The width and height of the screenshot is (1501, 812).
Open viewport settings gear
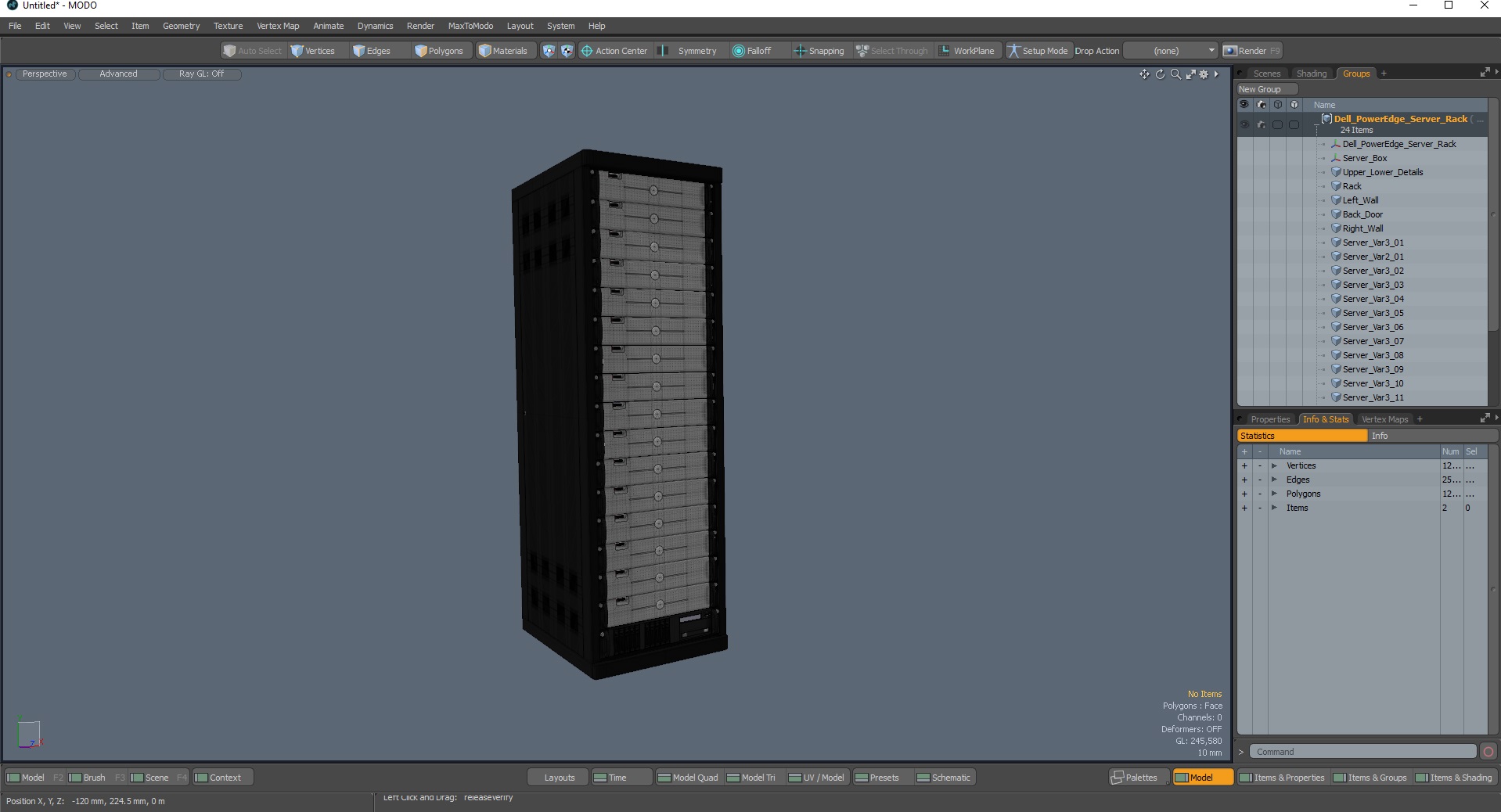click(x=1204, y=74)
